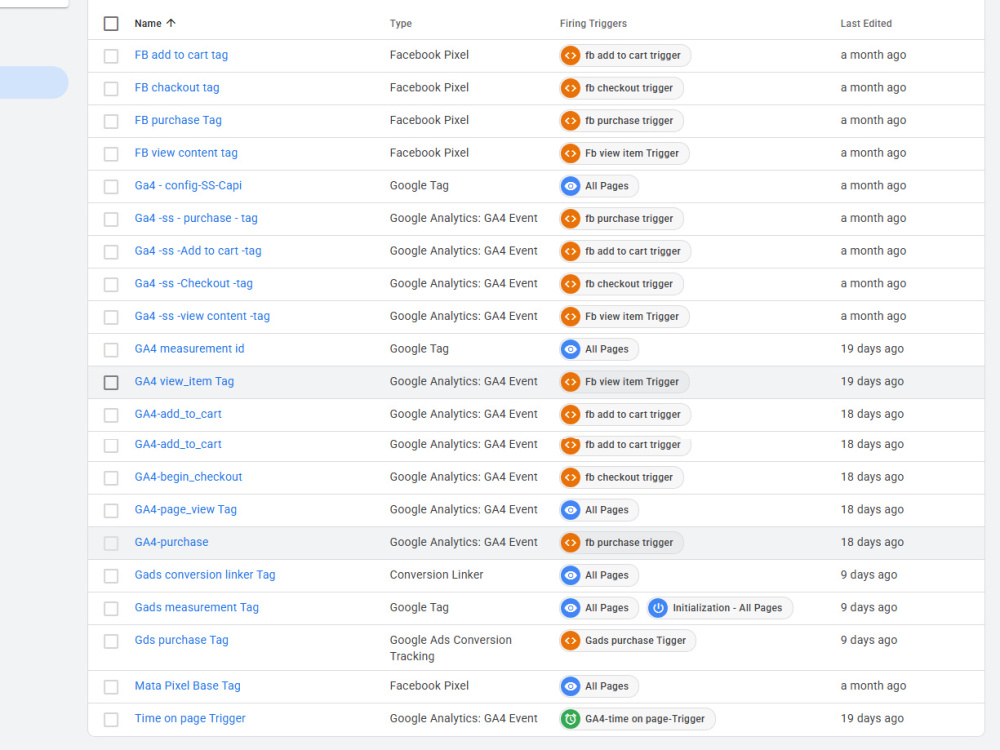Sort by the Type column header
The width and height of the screenshot is (1000, 750).
click(x=401, y=24)
